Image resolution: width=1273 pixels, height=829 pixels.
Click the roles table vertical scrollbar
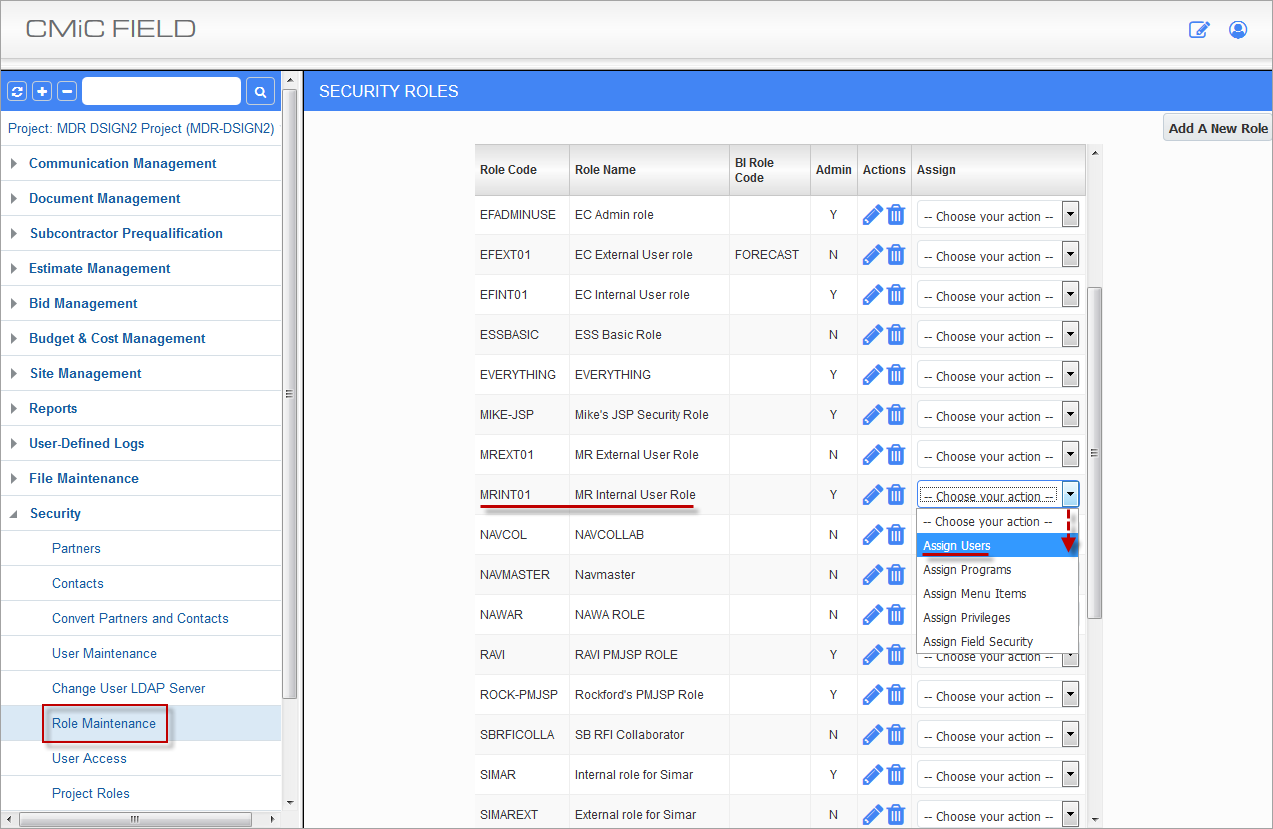1094,452
